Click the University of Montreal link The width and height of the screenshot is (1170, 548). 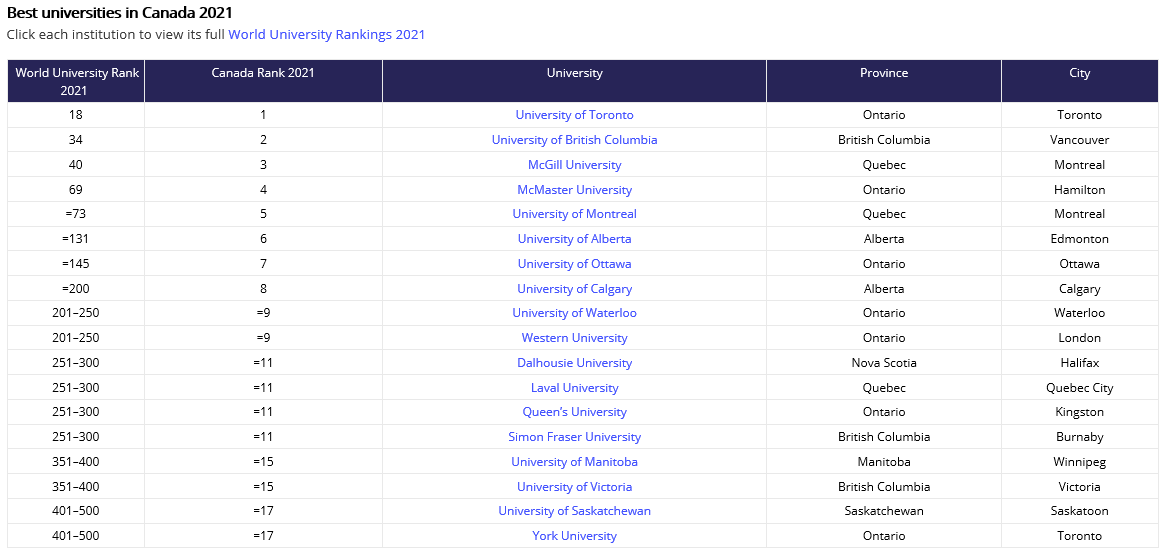coord(575,214)
